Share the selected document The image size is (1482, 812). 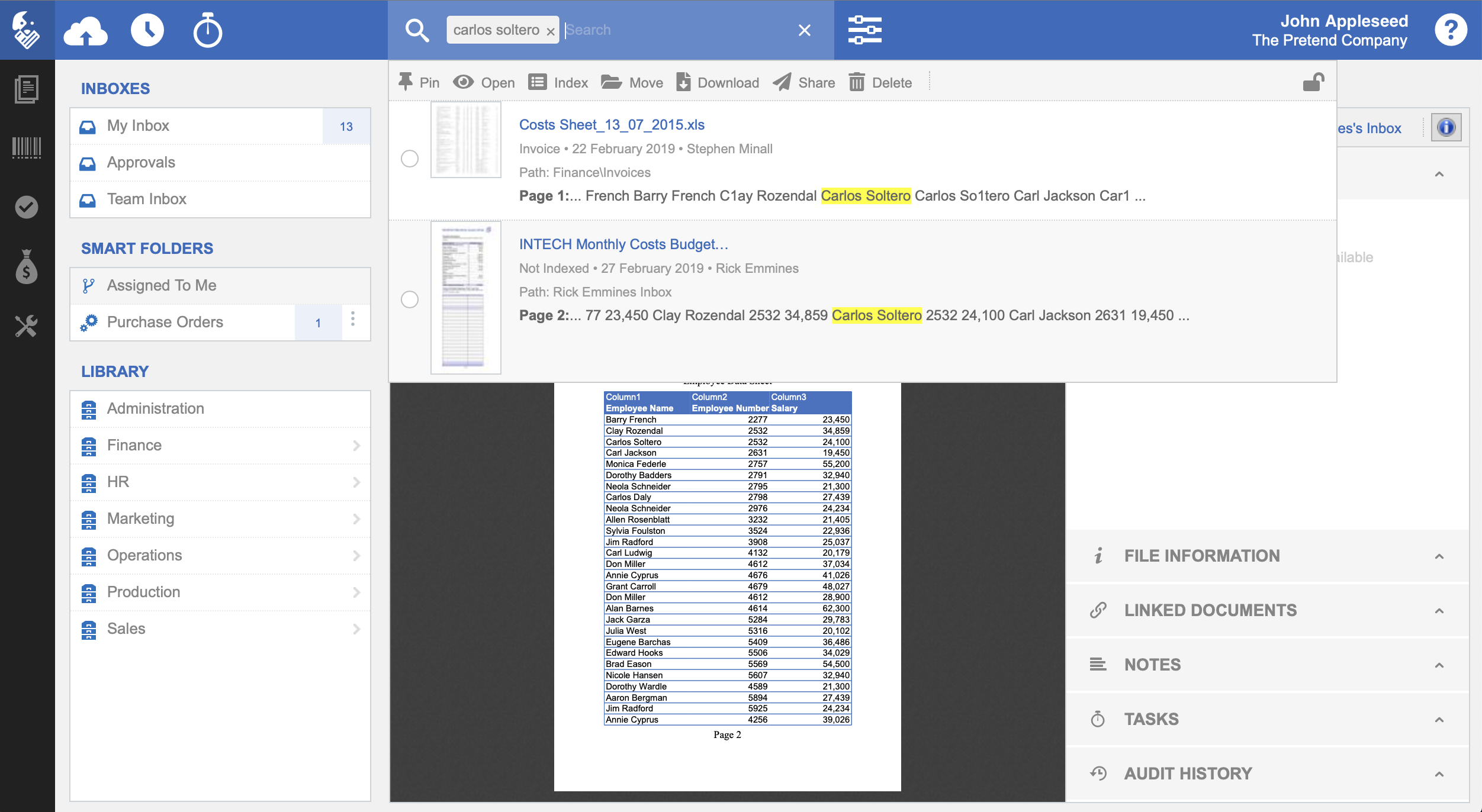tap(803, 82)
